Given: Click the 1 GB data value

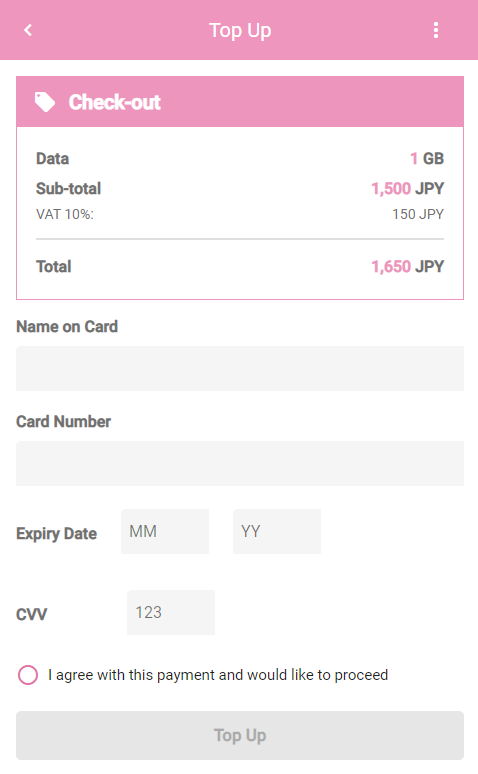Looking at the screenshot, I should pos(427,158).
